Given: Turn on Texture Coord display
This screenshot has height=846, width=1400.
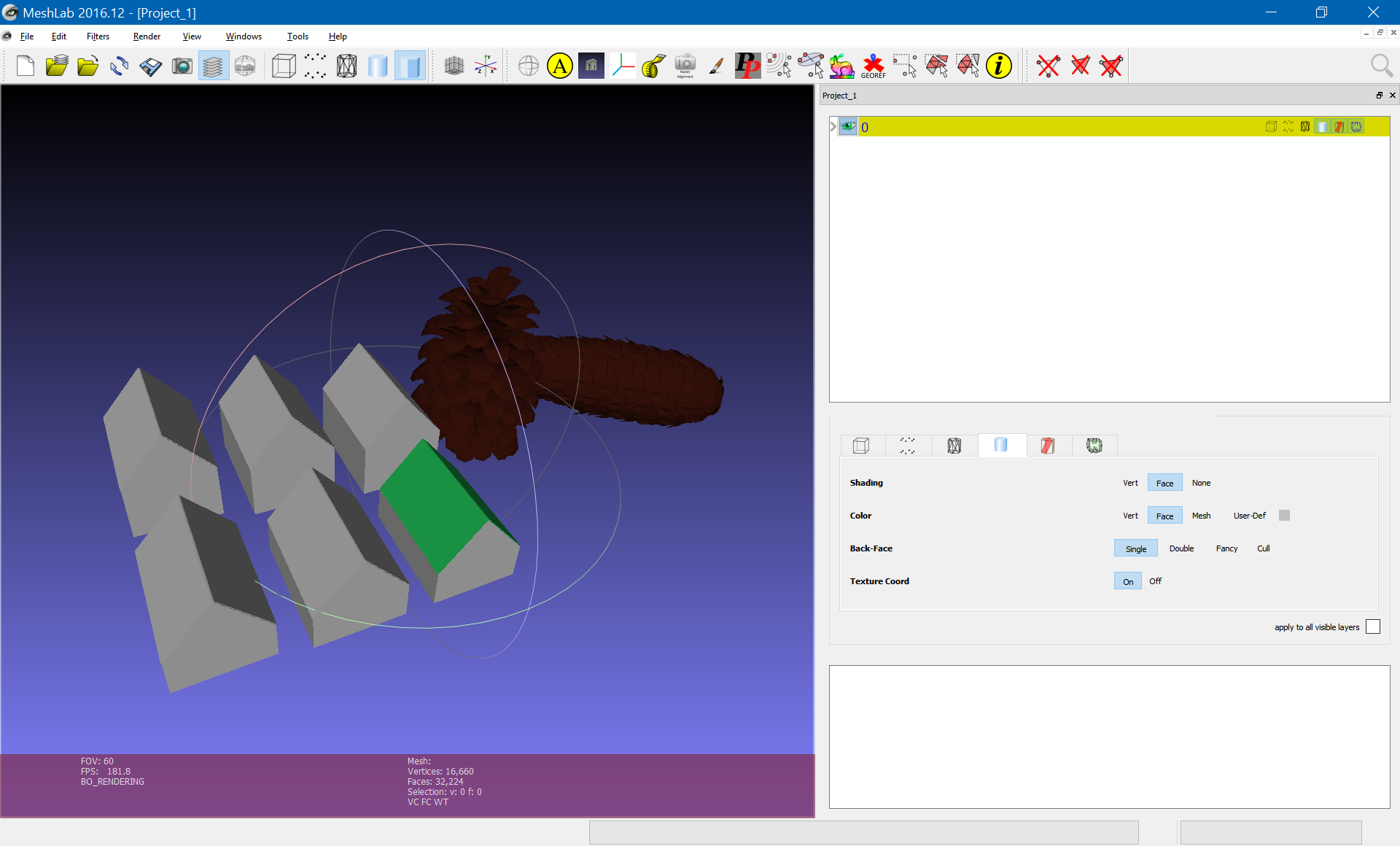Looking at the screenshot, I should click(x=1127, y=580).
